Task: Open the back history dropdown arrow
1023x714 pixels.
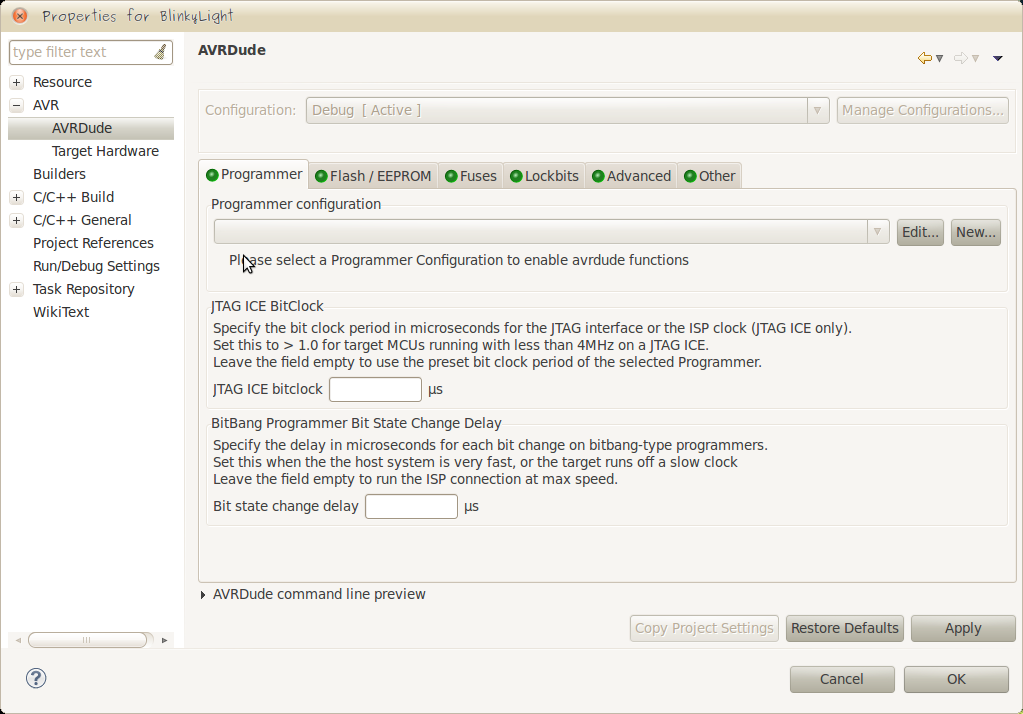Action: tap(939, 59)
